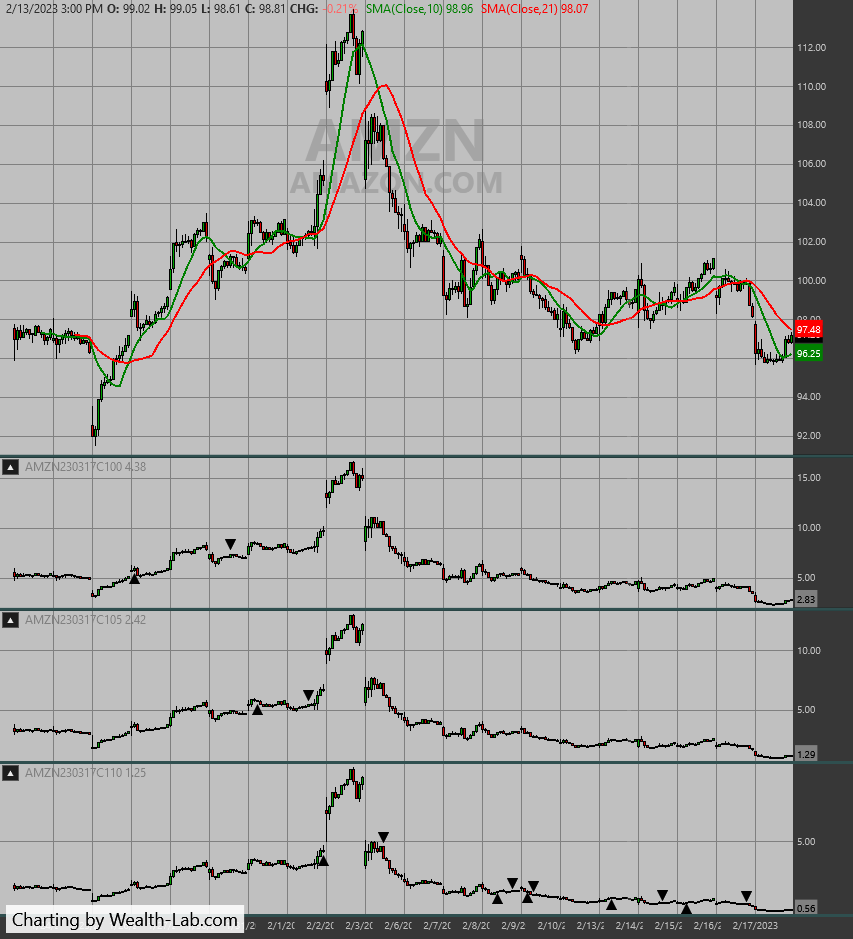Image resolution: width=853 pixels, height=939 pixels.
Task: Click the 112.00 price axis label
Action: [811, 48]
